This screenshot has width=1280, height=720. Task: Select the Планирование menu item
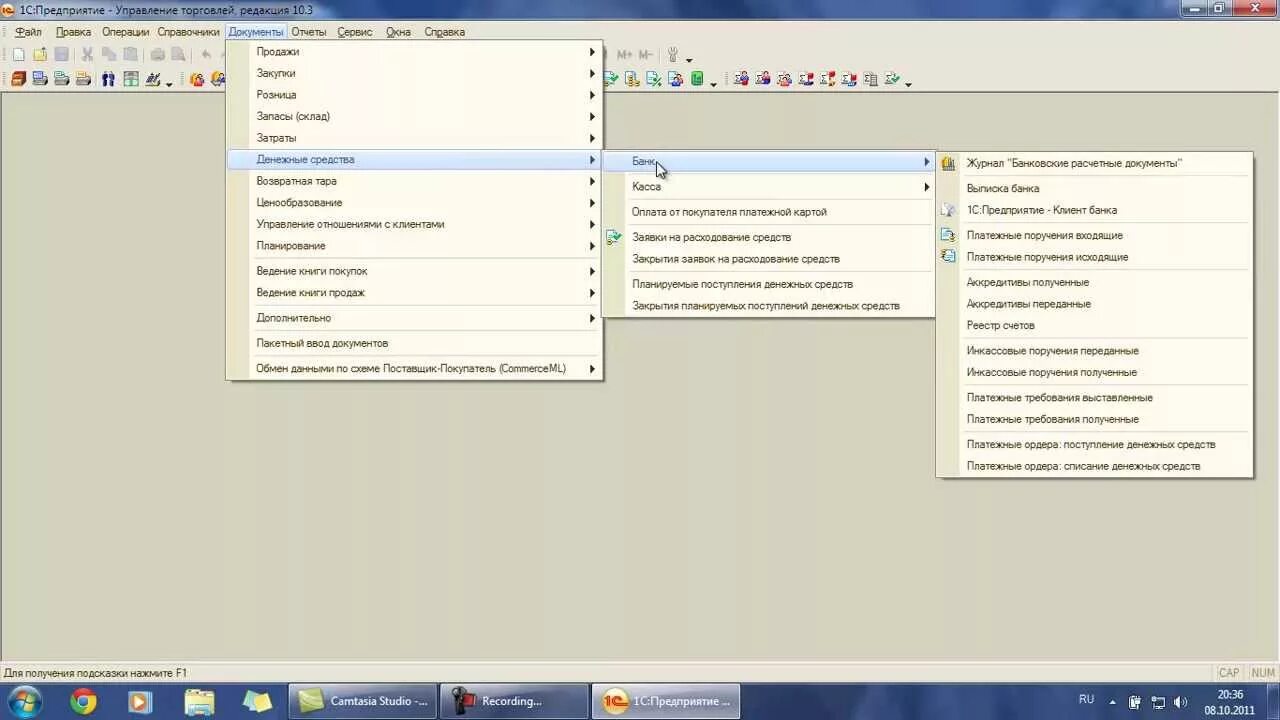[x=415, y=246]
